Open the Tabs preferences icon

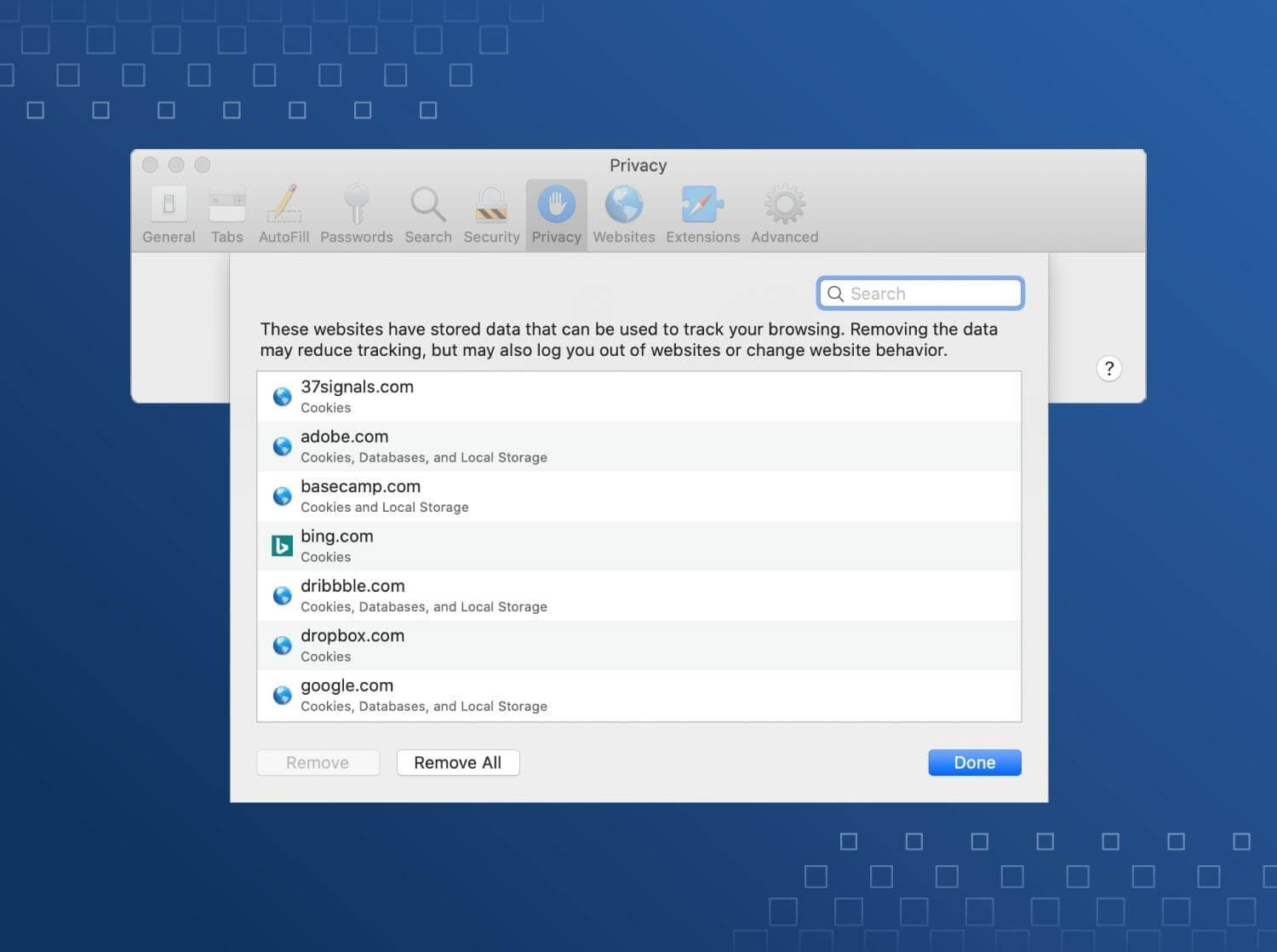227,204
